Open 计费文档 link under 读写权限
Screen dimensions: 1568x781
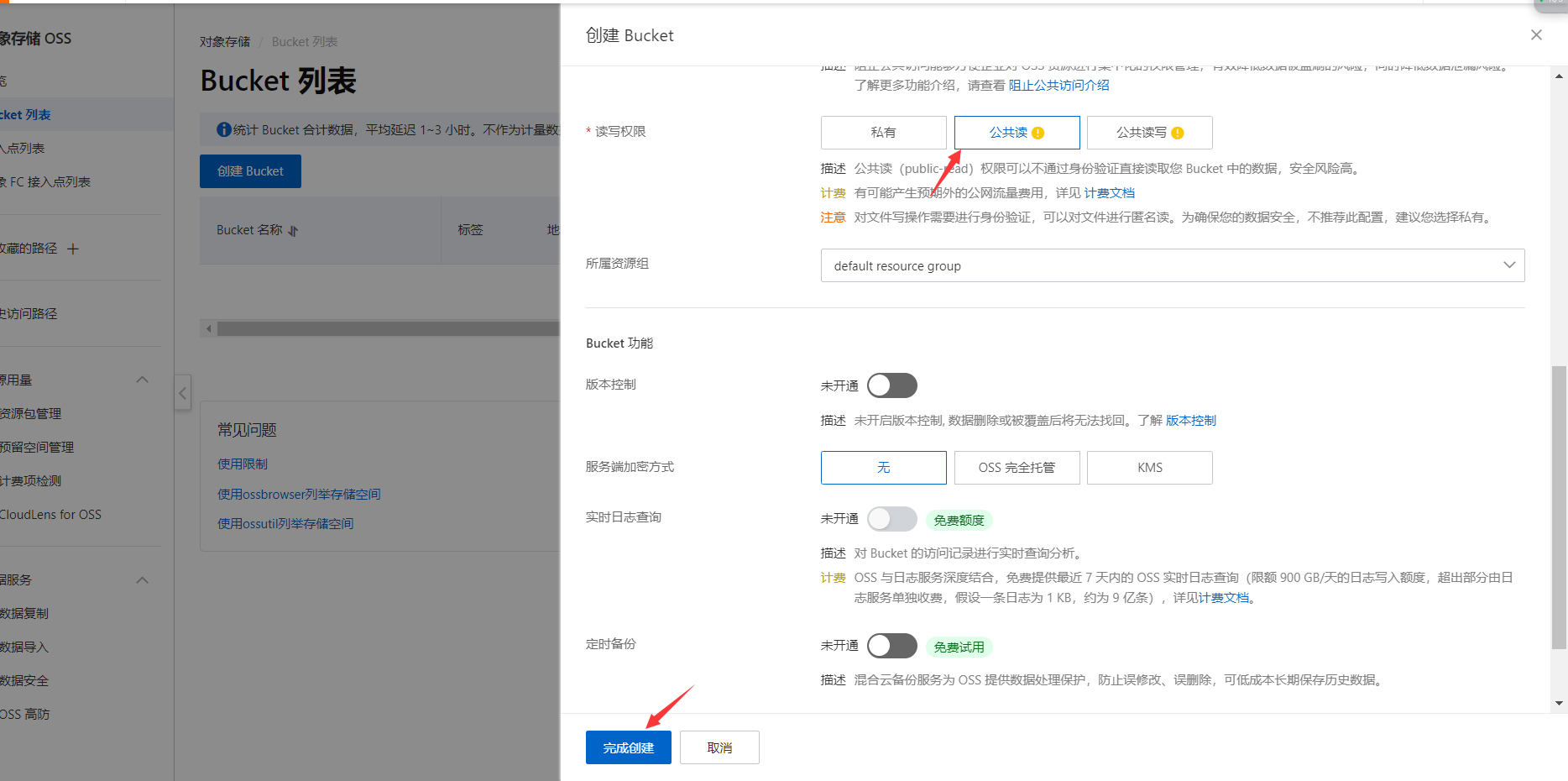[x=1109, y=193]
